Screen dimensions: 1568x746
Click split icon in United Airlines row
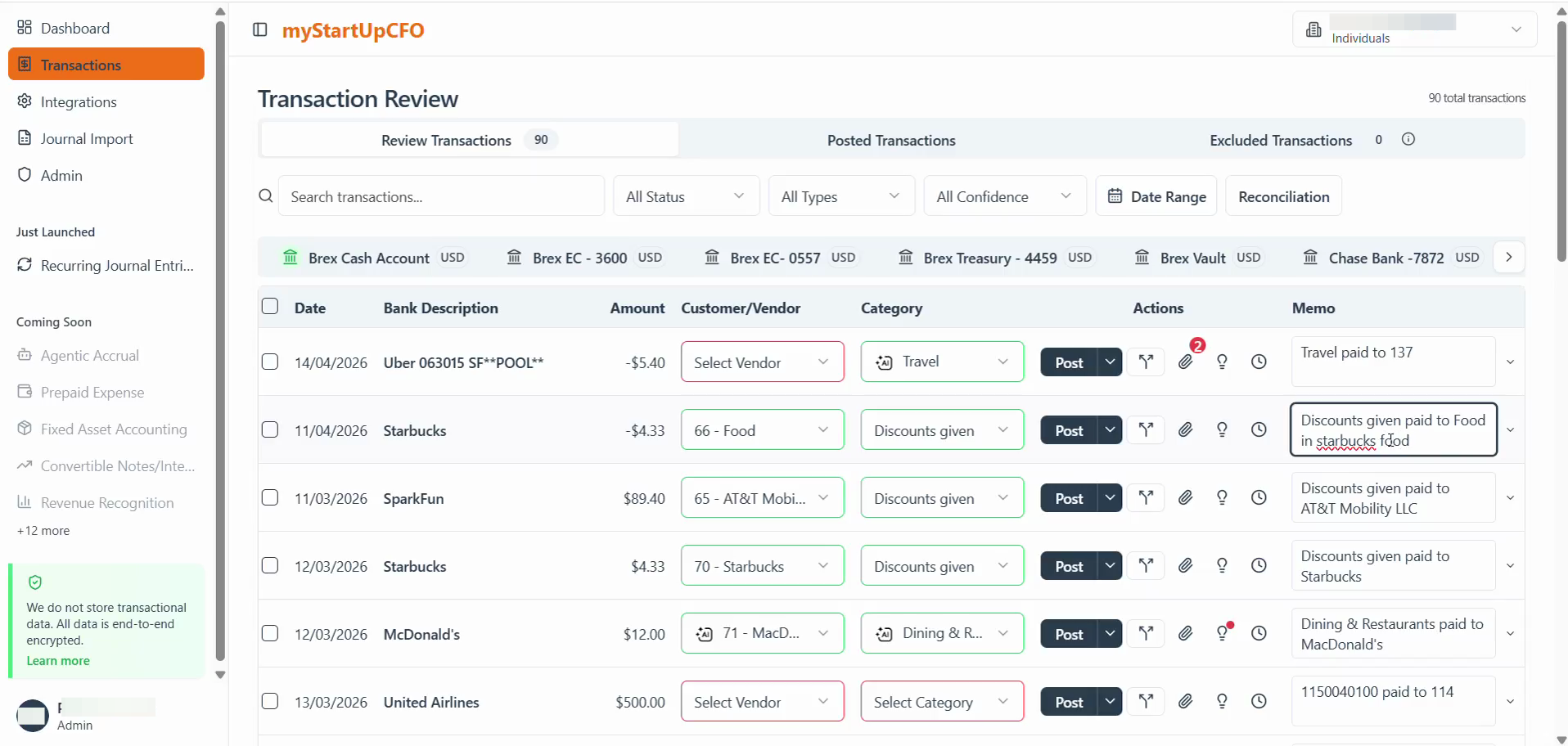1146,701
